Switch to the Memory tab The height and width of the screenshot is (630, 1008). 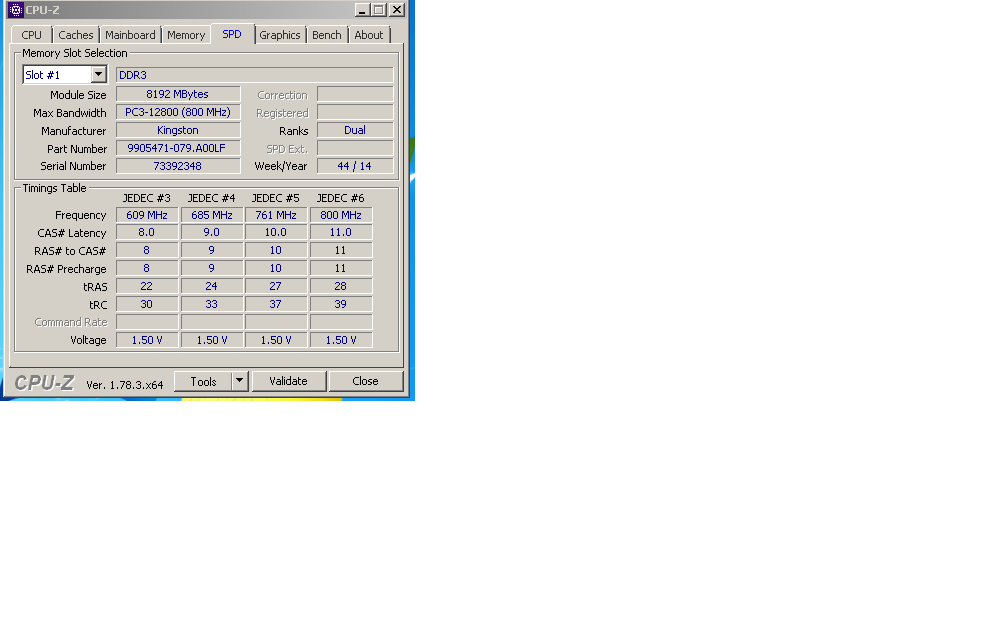[186, 35]
